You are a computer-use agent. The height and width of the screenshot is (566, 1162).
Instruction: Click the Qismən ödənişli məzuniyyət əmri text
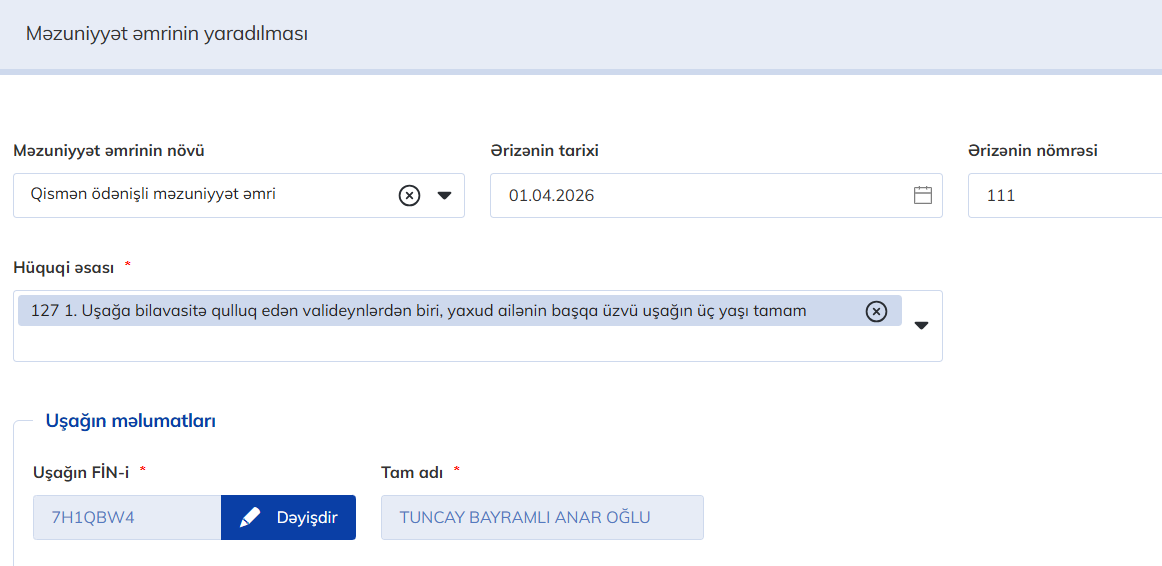153,195
